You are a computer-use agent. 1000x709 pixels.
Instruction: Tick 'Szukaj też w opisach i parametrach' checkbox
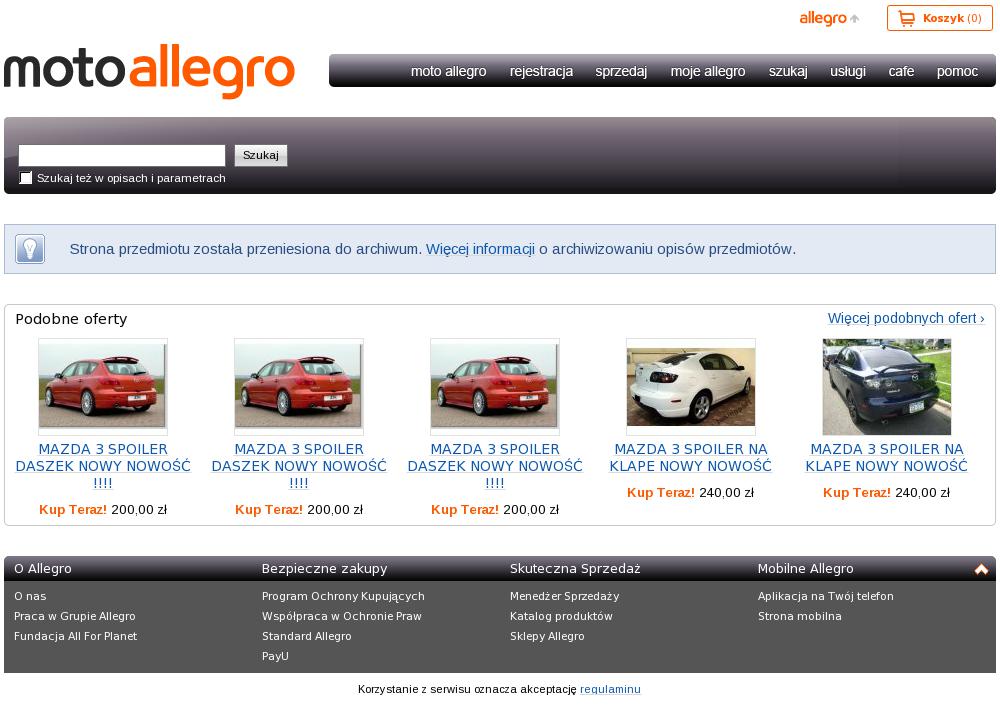click(26, 178)
